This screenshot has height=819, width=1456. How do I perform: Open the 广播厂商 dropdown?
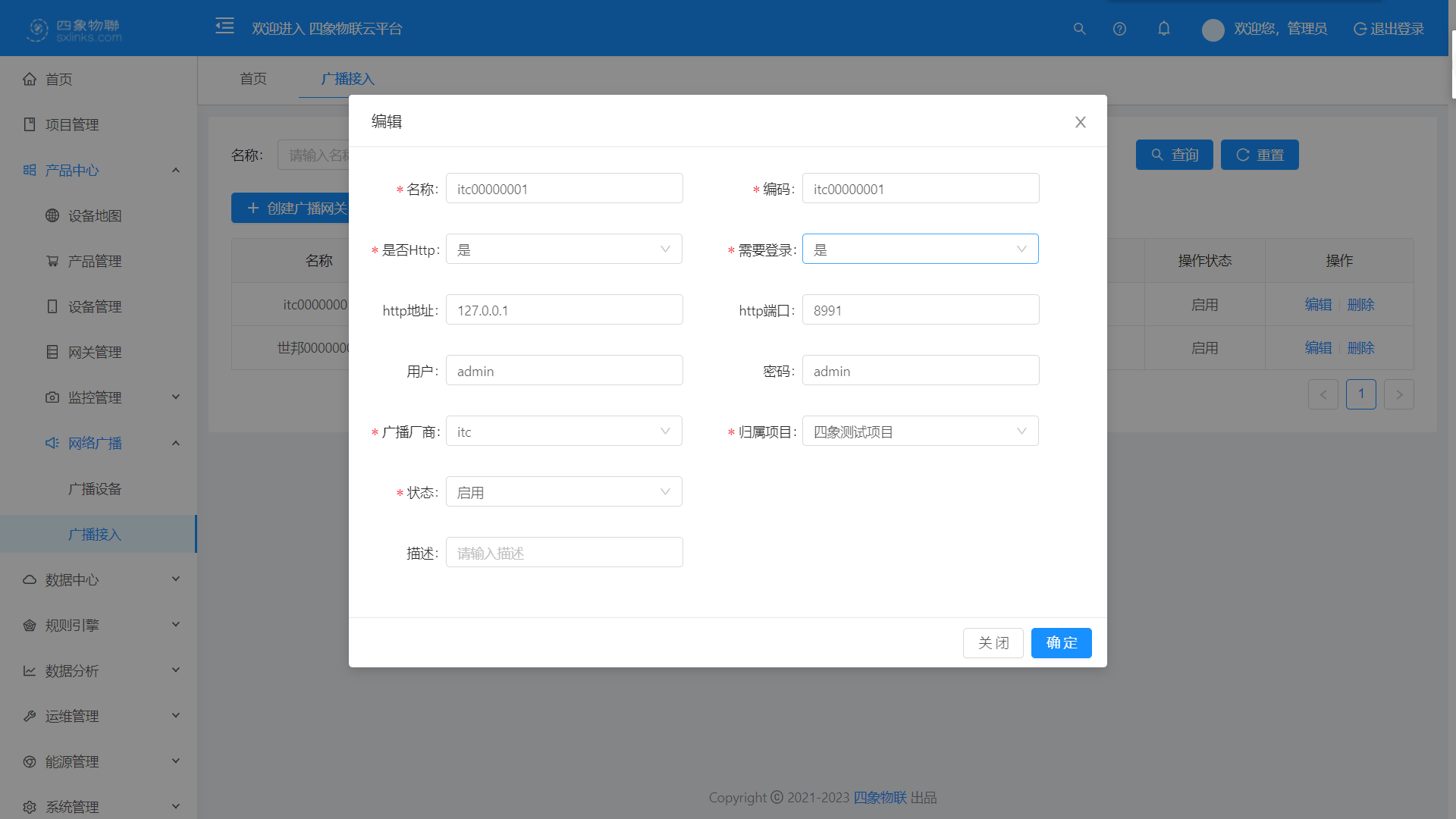pyautogui.click(x=563, y=431)
